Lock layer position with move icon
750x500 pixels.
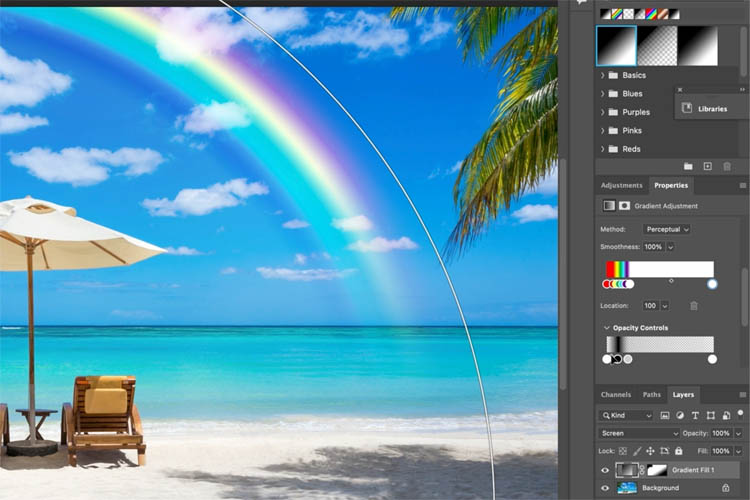(650, 451)
